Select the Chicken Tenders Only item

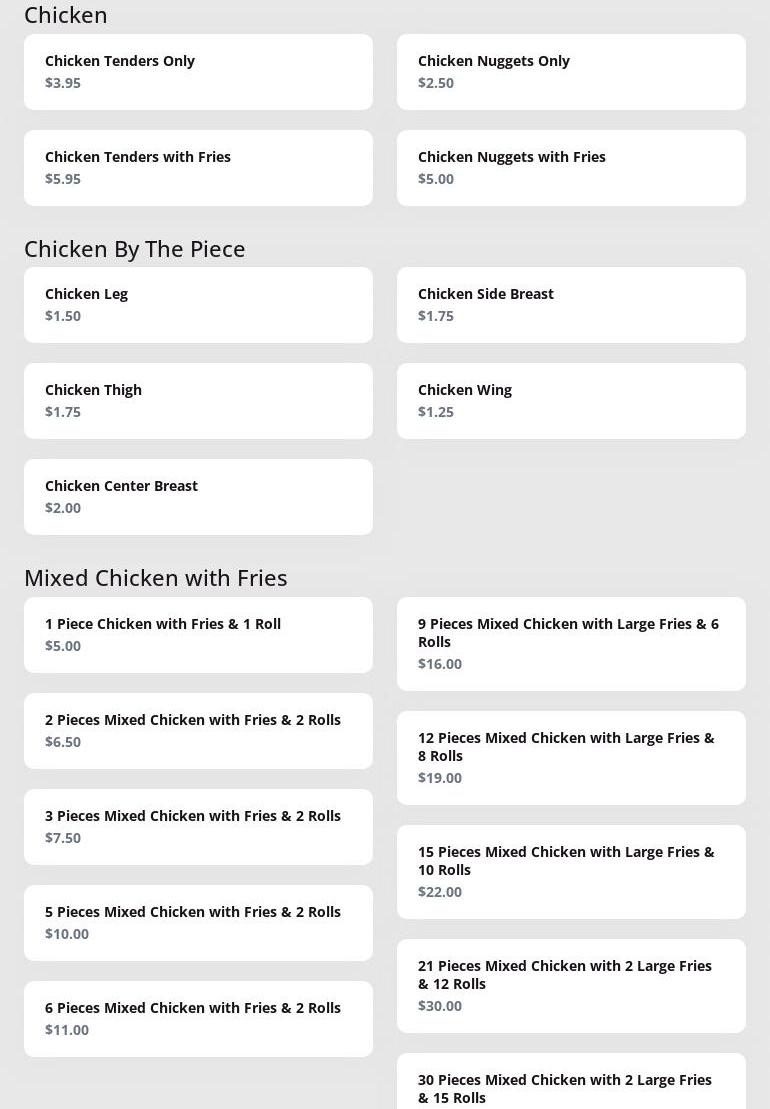(198, 72)
